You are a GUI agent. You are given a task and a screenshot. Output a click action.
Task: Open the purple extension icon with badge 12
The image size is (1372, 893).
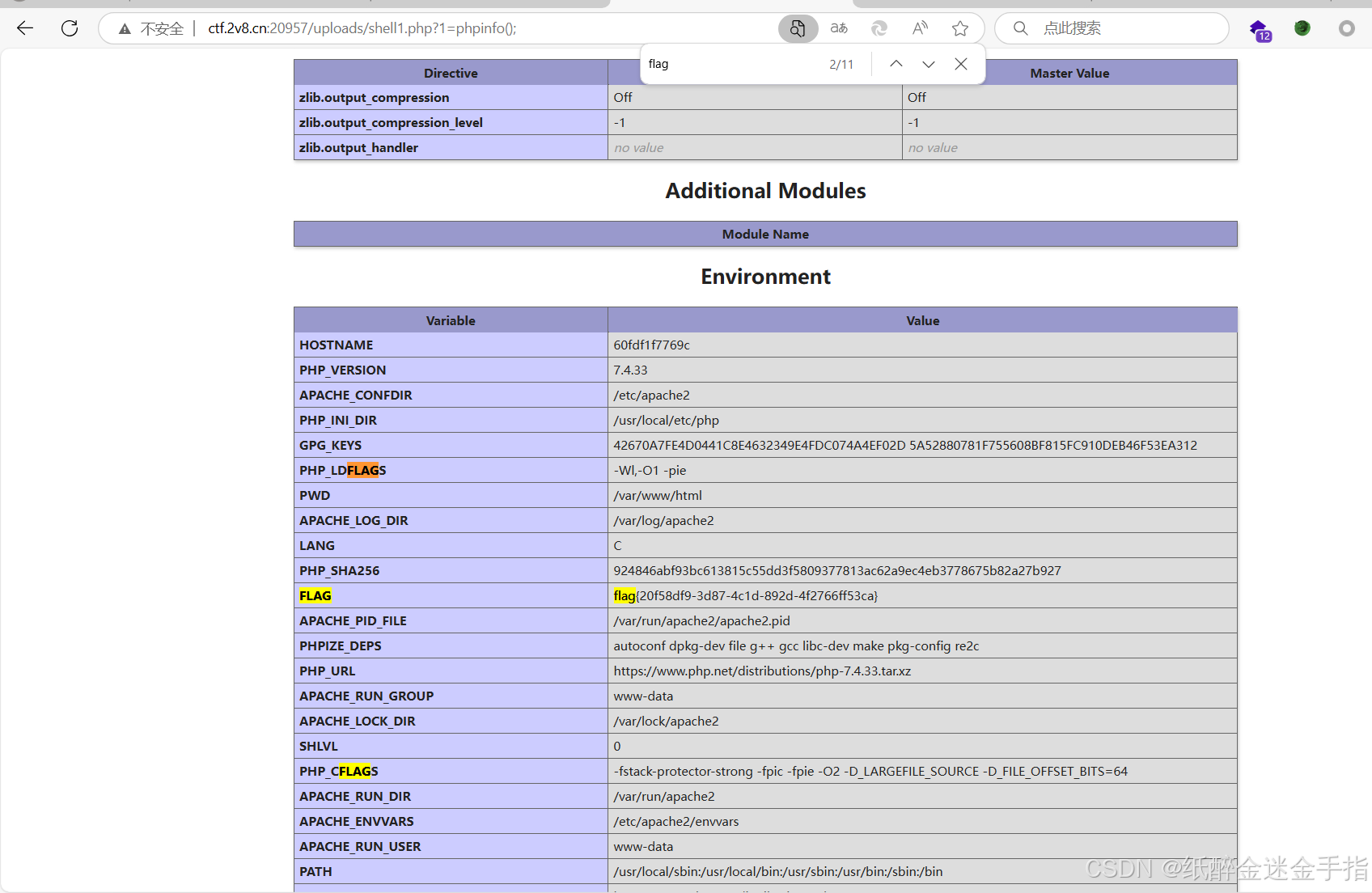1260,30
